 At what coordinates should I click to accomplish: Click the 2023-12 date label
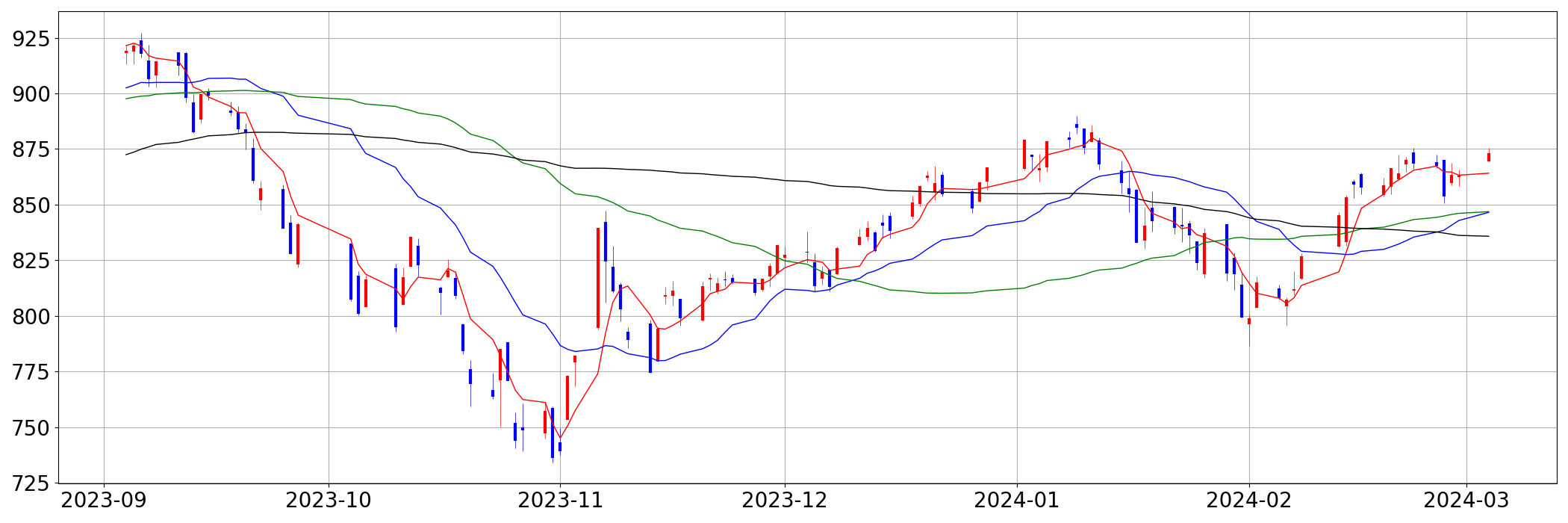785,501
